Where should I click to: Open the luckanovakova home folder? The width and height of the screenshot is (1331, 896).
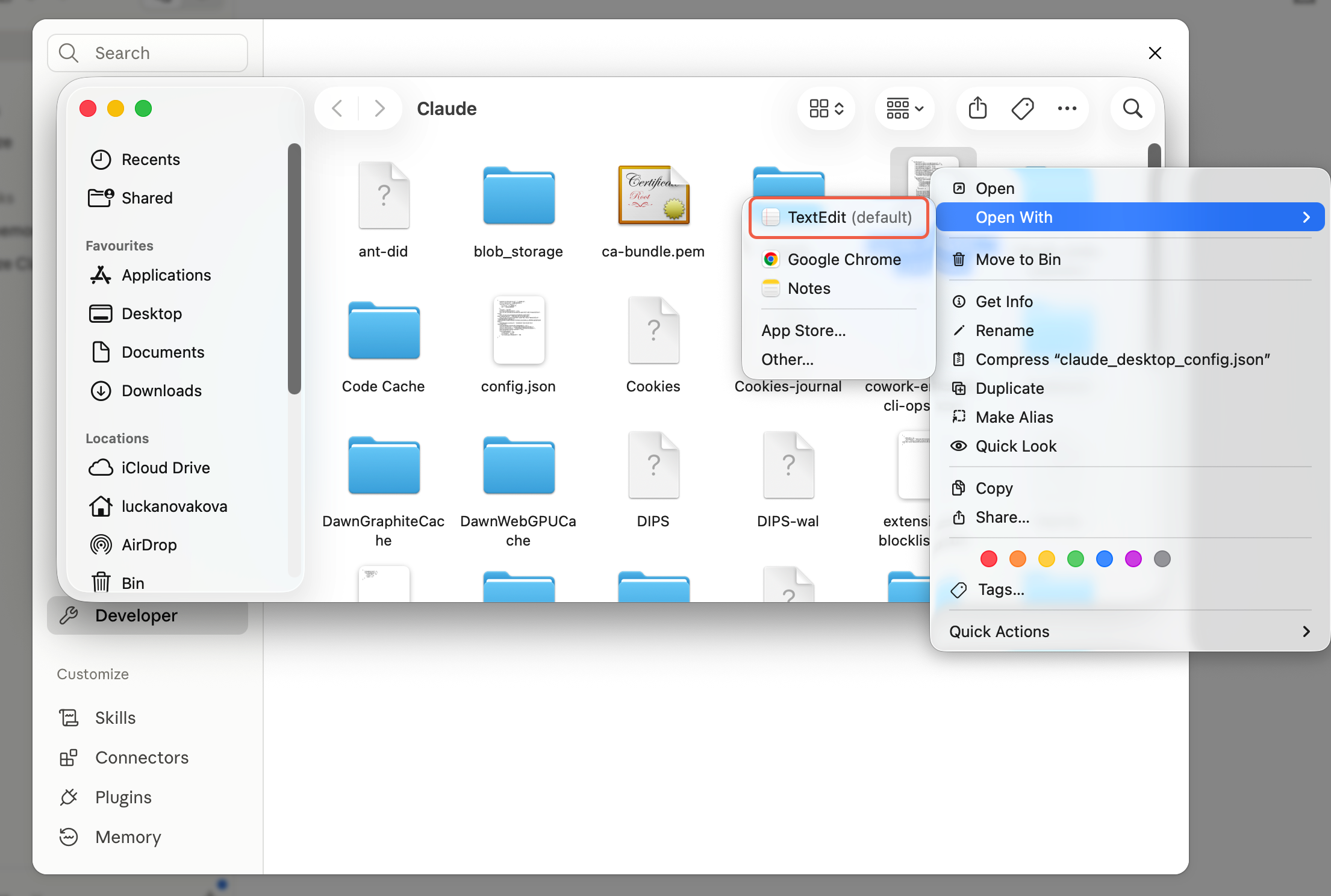(158, 506)
